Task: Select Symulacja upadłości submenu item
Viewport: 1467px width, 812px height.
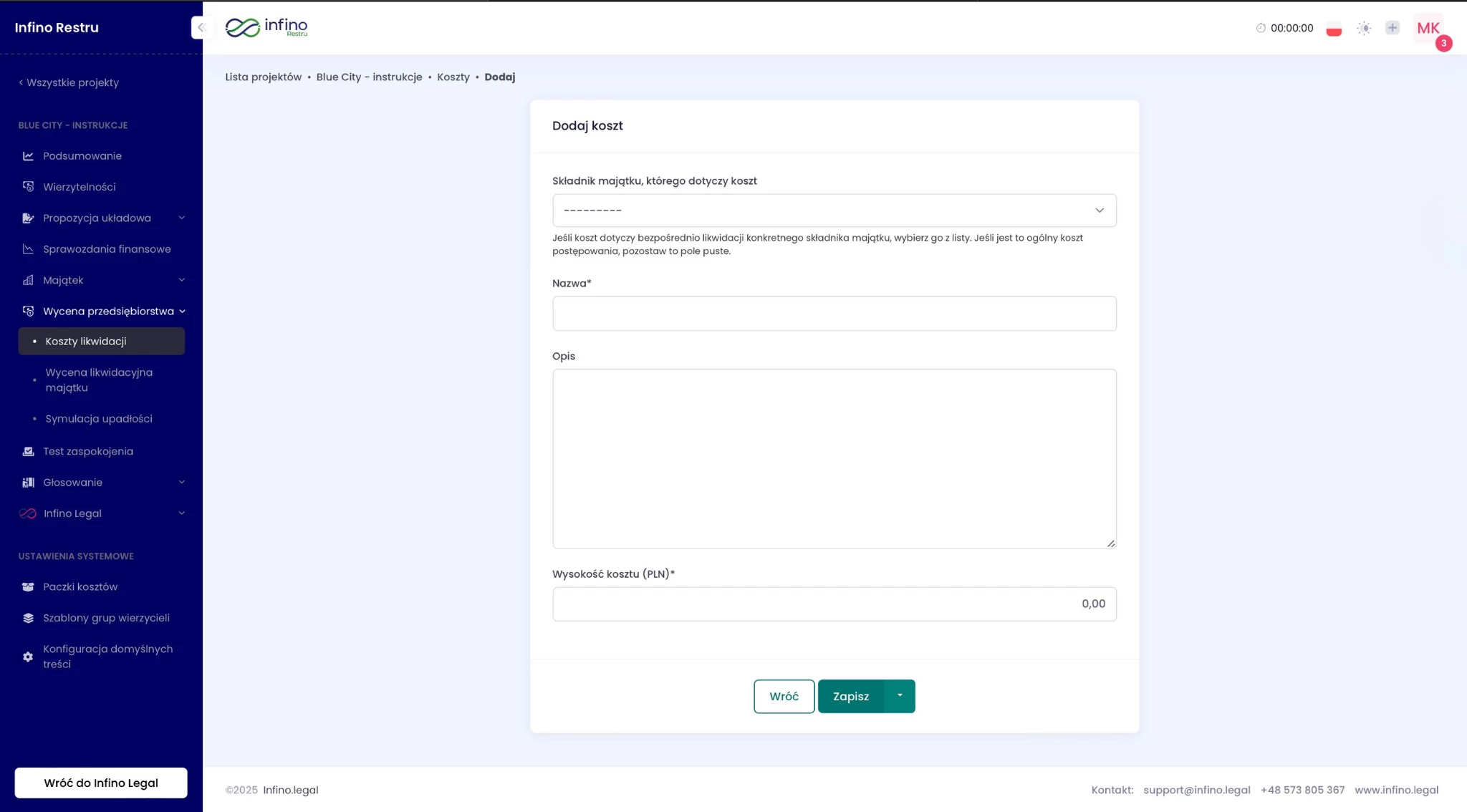Action: point(99,419)
